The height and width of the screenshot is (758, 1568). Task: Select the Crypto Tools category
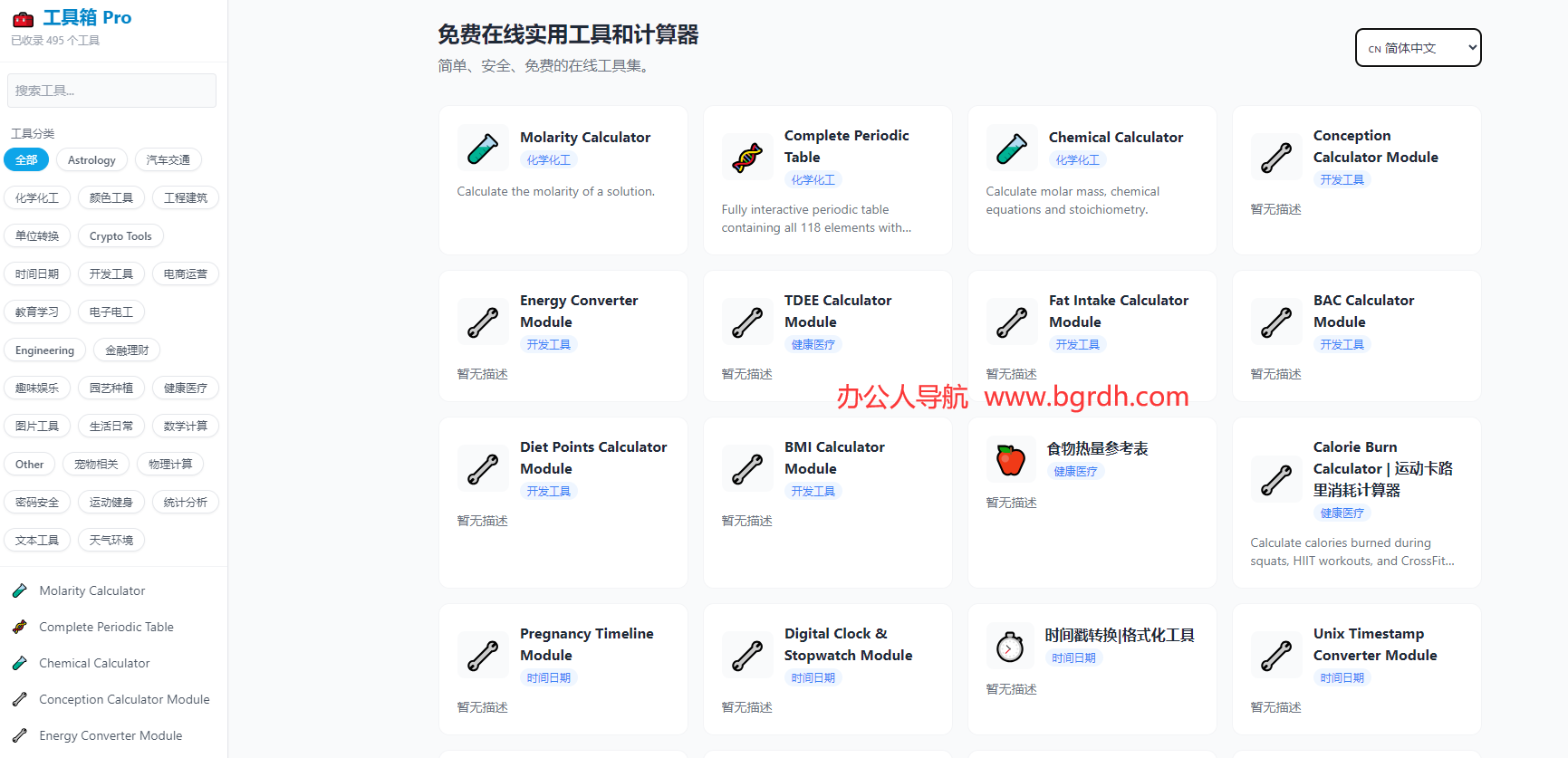click(x=120, y=236)
